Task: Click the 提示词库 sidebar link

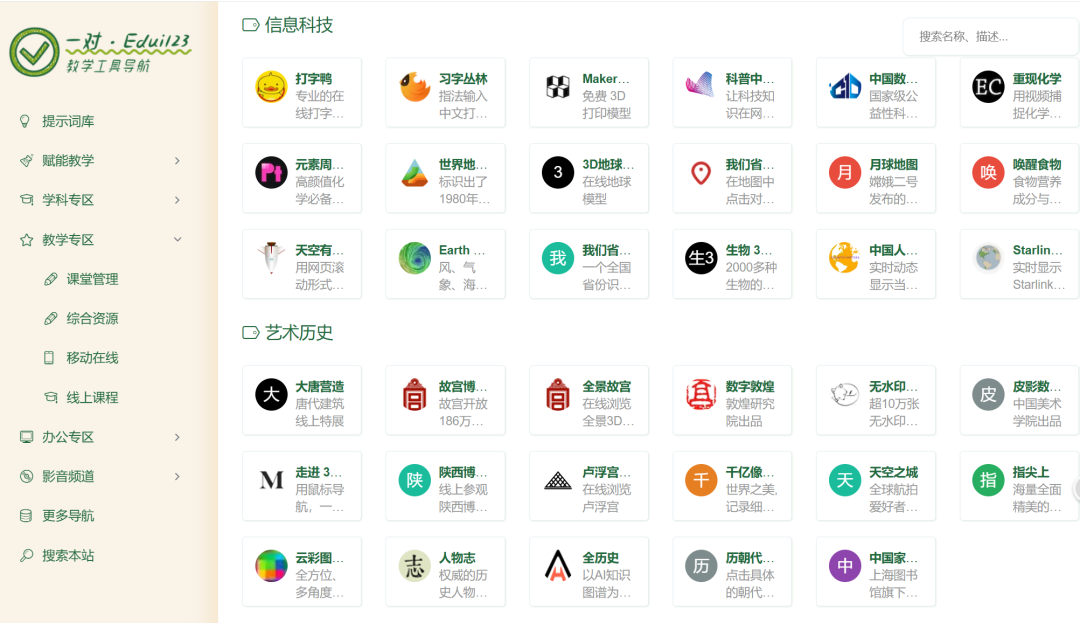Action: click(x=62, y=121)
